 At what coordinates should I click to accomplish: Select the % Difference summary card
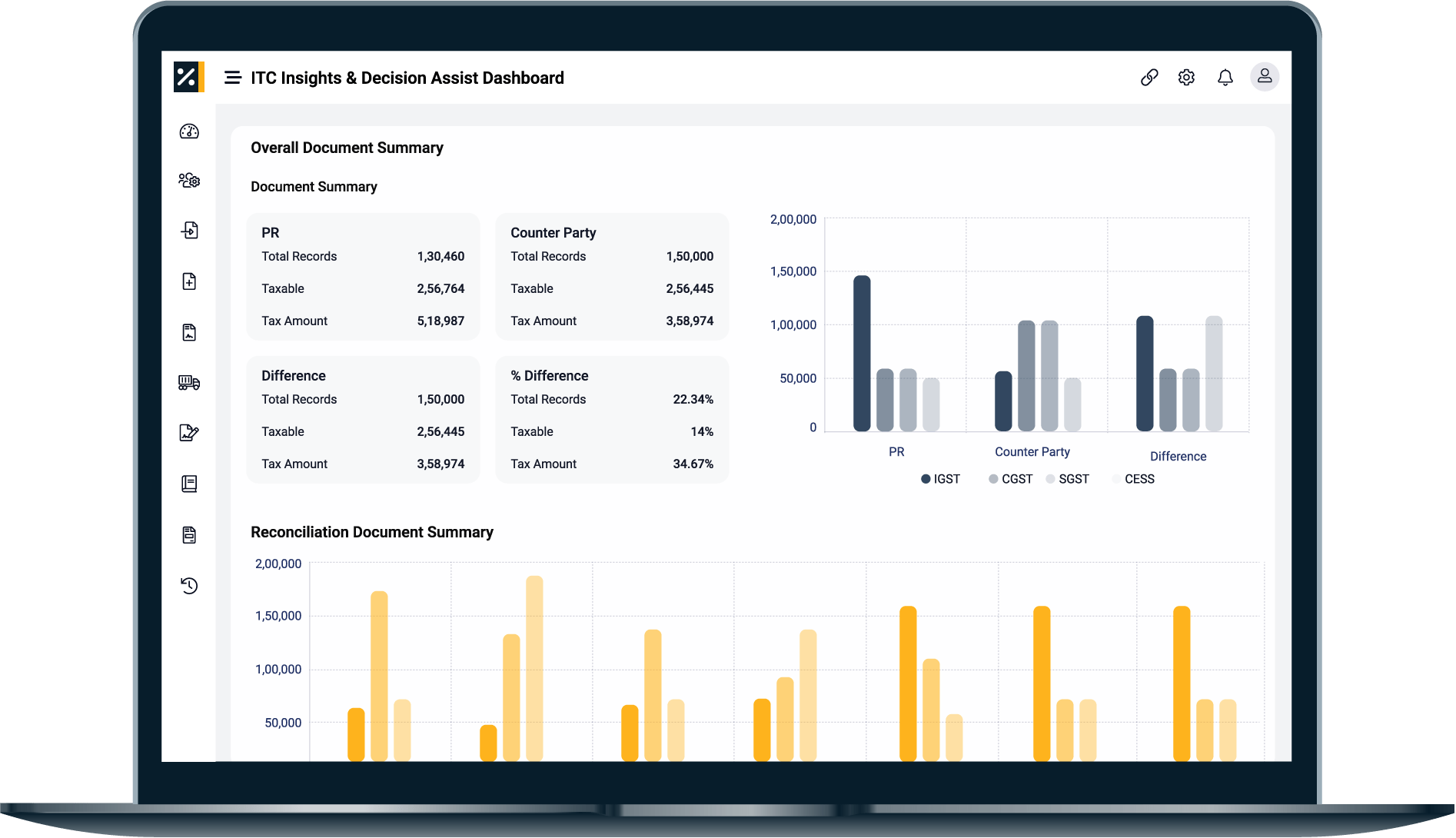click(x=612, y=420)
